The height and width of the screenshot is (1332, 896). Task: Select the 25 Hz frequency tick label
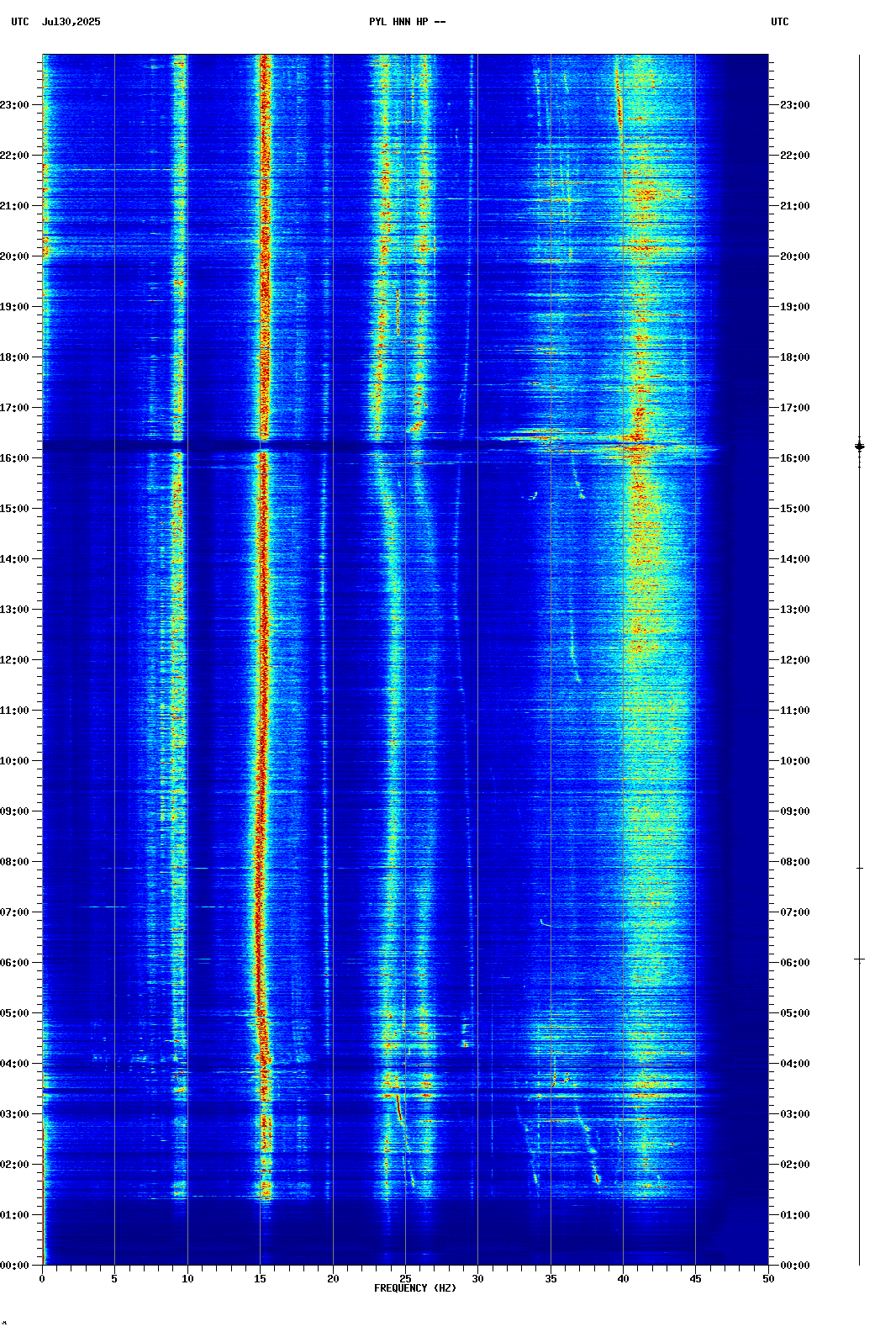[405, 1279]
